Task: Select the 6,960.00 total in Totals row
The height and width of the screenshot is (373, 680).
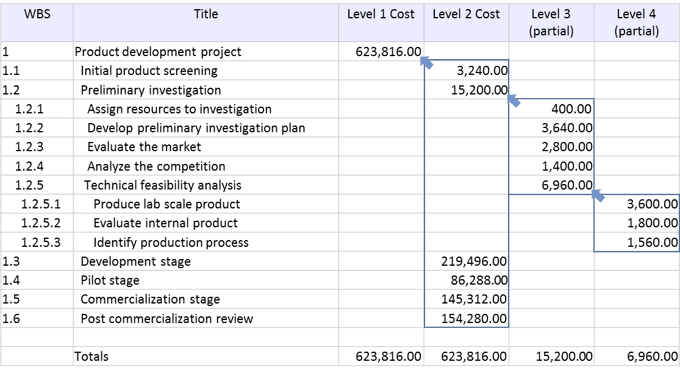Action: 637,357
